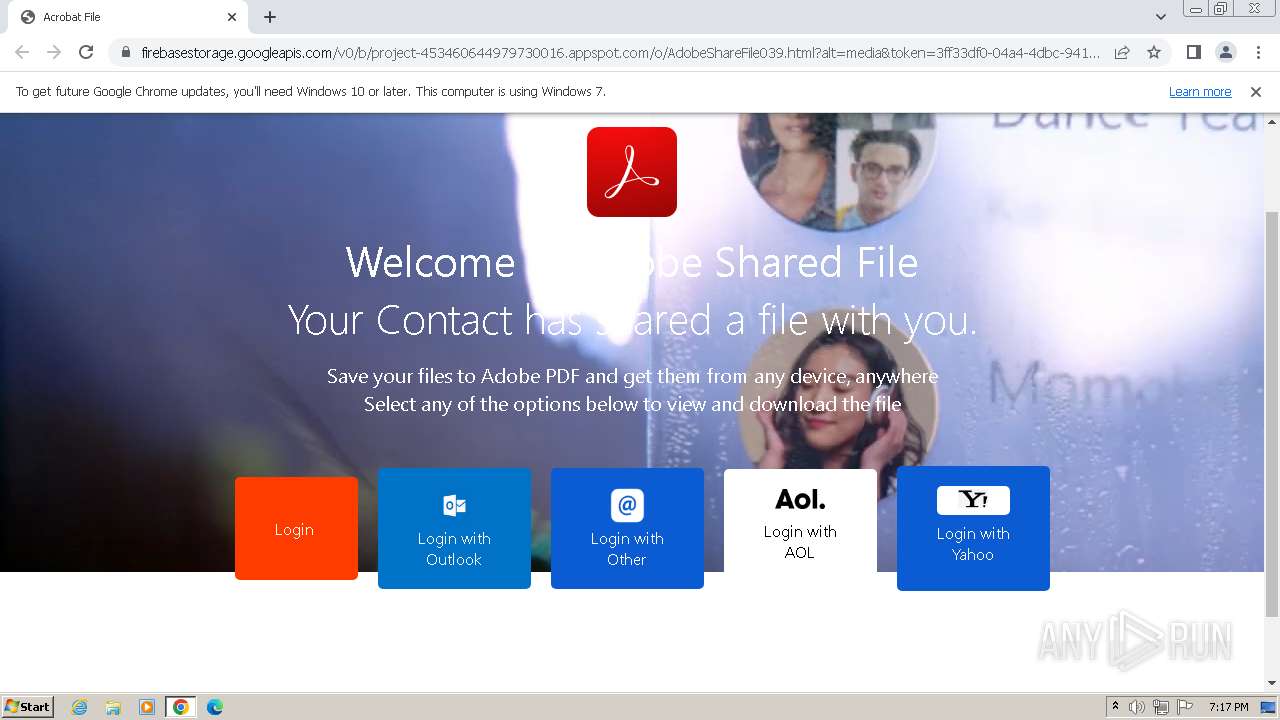Open the Windows Start menu
Image resolution: width=1280 pixels, height=720 pixels.
pos(28,706)
